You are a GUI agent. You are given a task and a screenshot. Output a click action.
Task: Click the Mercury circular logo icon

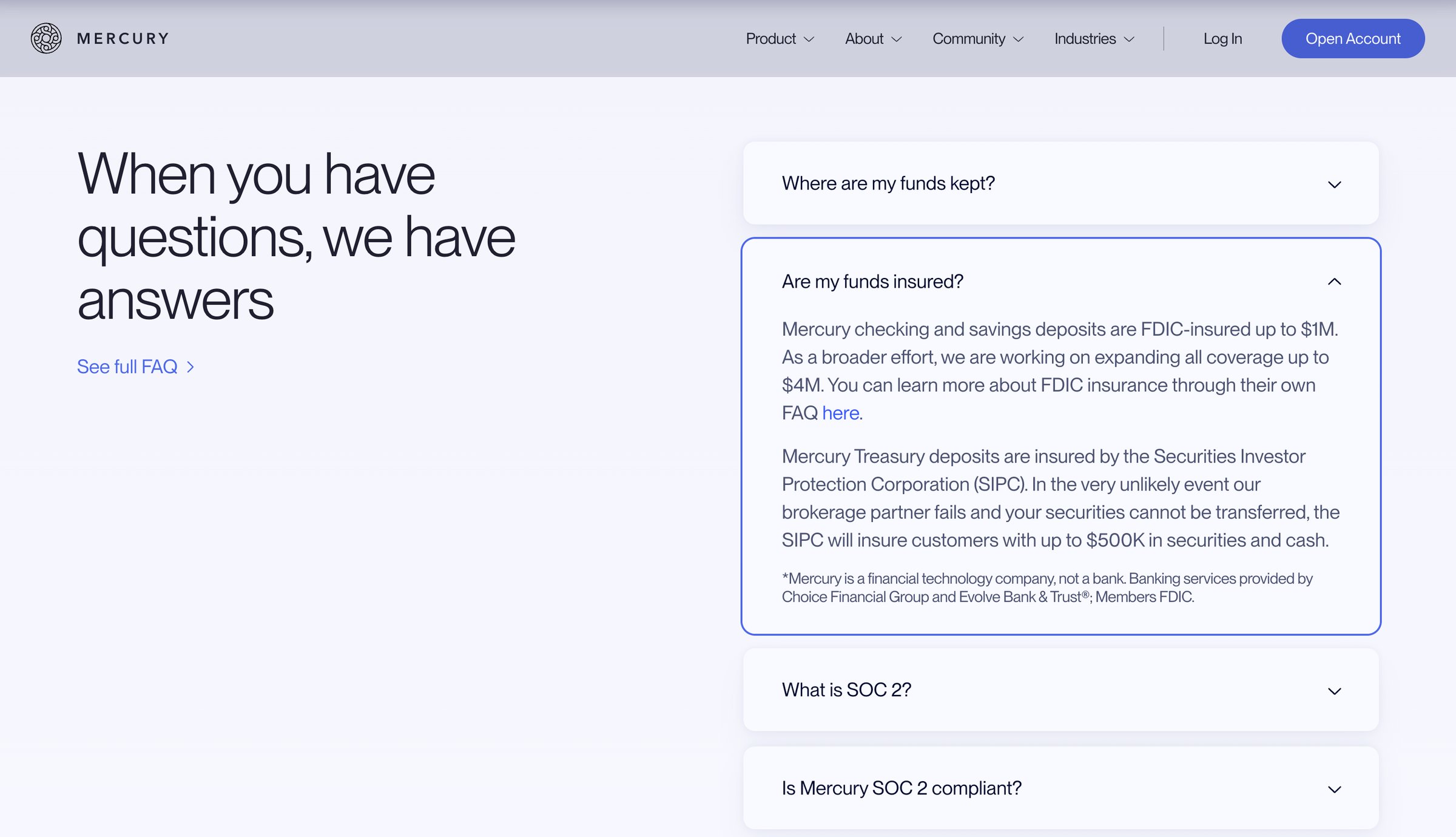coord(46,38)
